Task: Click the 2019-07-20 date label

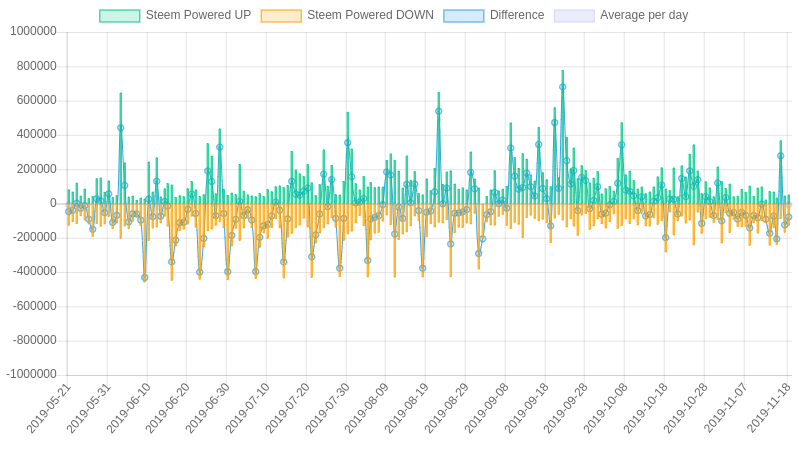Action: pos(288,408)
